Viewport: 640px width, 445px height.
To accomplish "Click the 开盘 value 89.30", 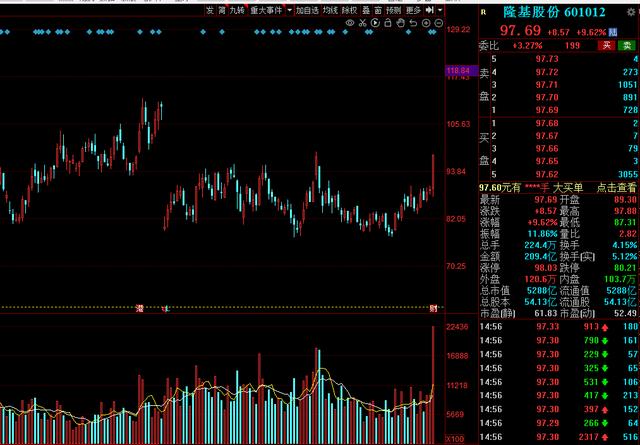I will 625,200.
